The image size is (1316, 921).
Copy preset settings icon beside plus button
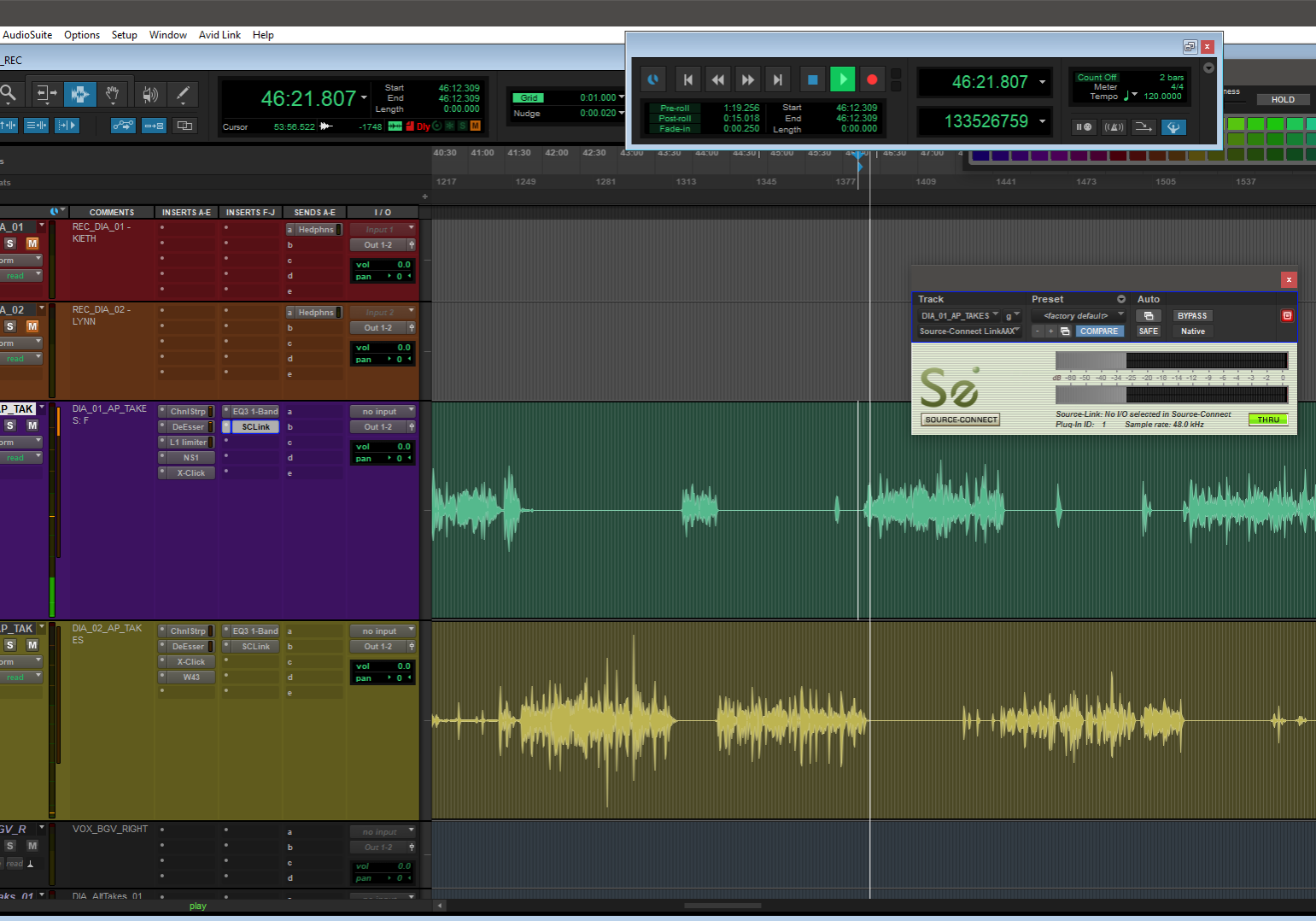click(x=1065, y=331)
